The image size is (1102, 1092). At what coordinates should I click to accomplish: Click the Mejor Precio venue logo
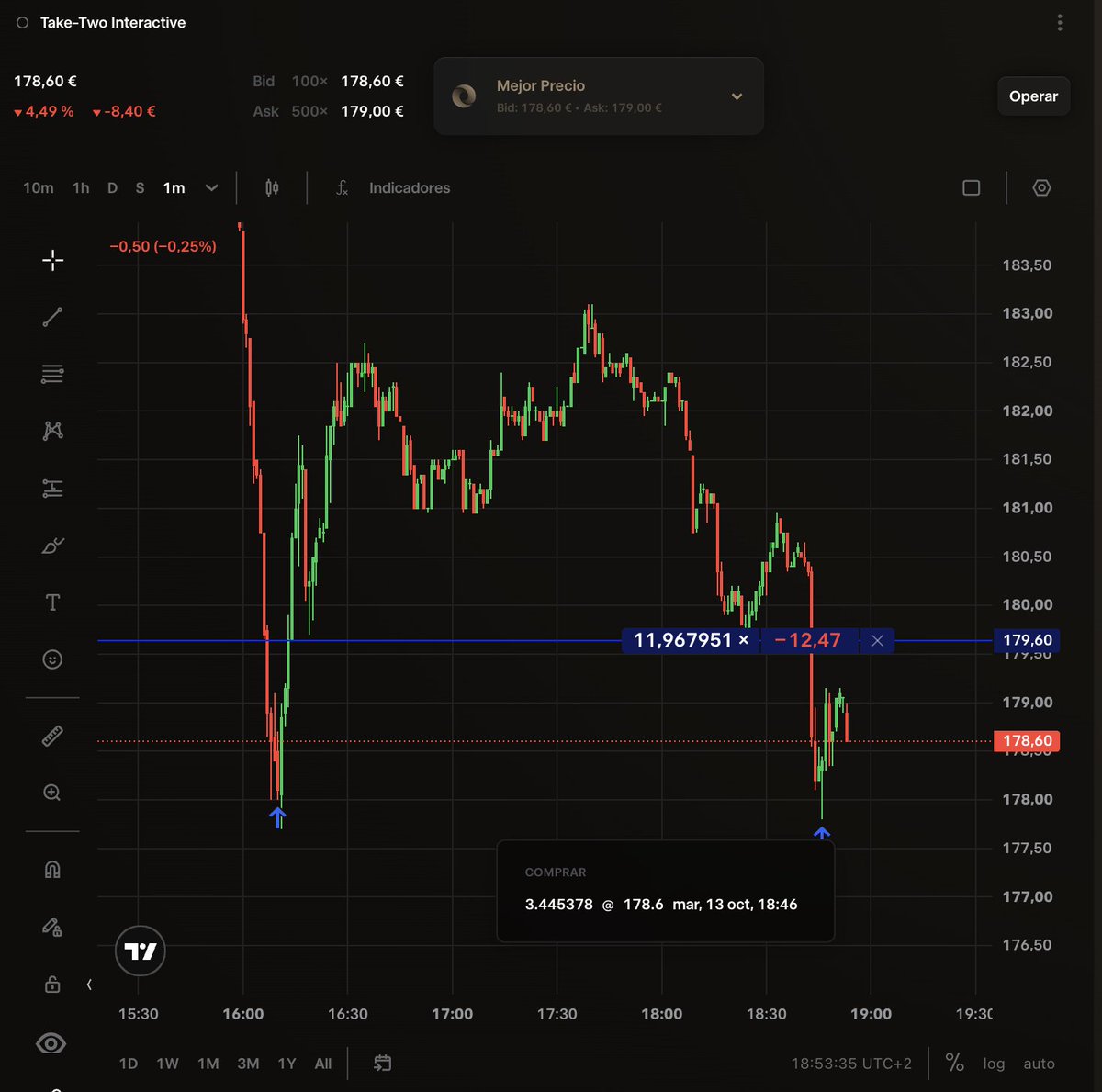464,96
